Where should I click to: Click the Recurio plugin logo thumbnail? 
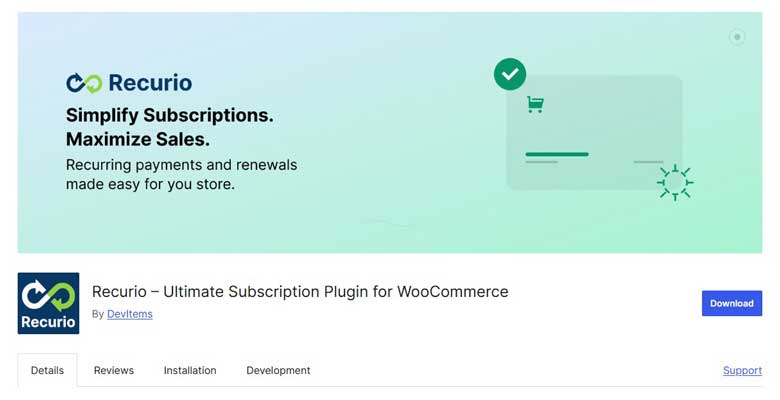tap(48, 303)
